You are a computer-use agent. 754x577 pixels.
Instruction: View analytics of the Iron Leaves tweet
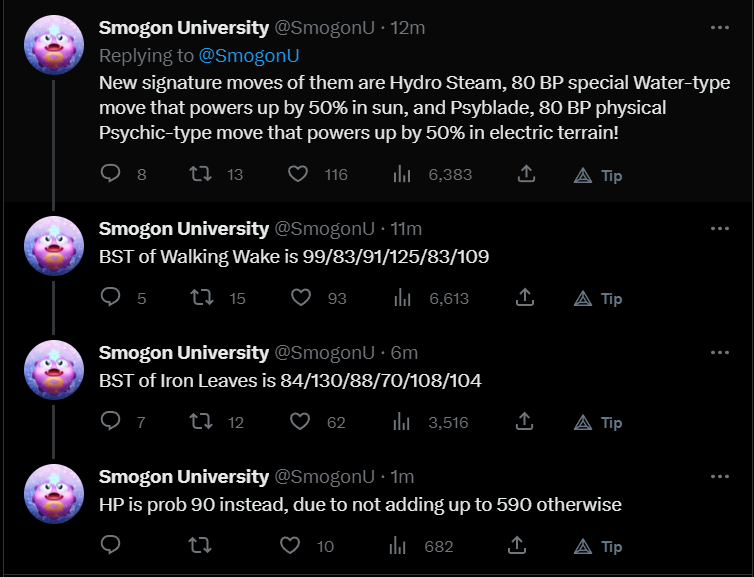point(402,422)
